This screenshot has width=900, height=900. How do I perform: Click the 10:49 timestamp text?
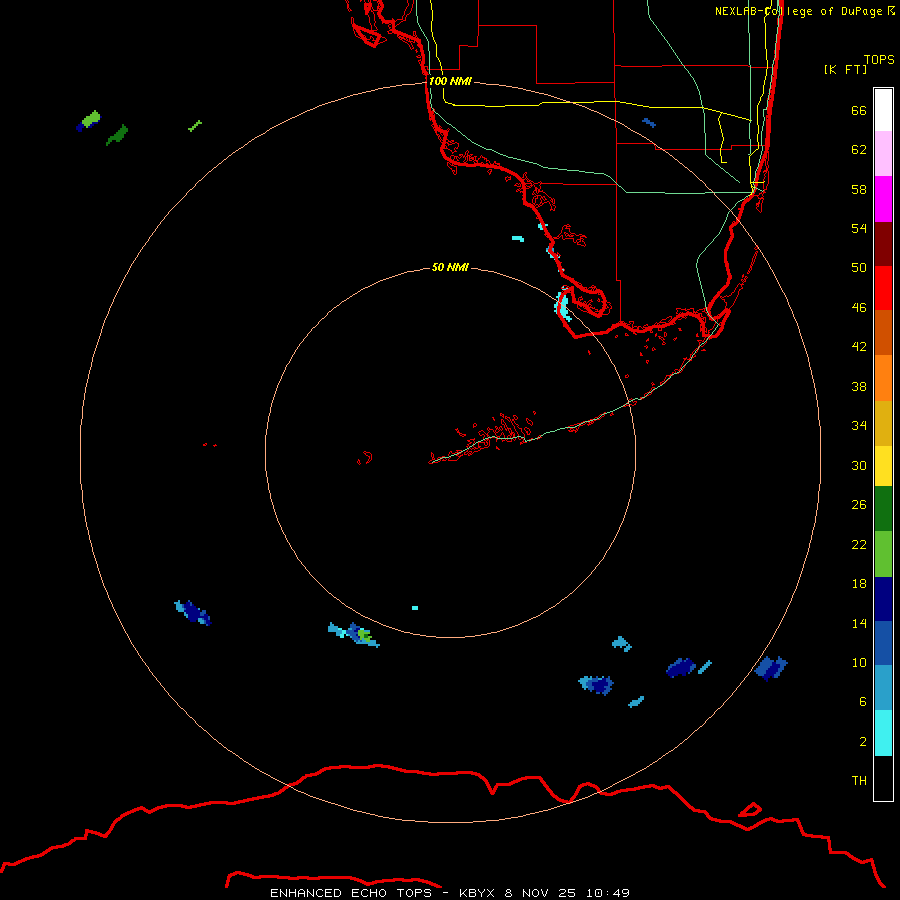click(x=608, y=893)
